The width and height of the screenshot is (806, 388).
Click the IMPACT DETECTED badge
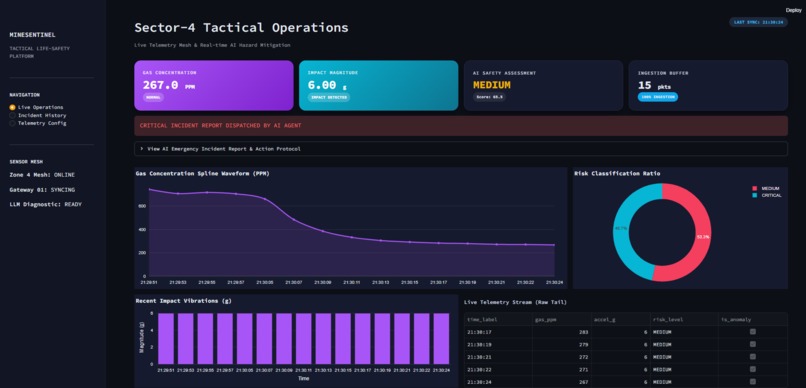tap(329, 97)
